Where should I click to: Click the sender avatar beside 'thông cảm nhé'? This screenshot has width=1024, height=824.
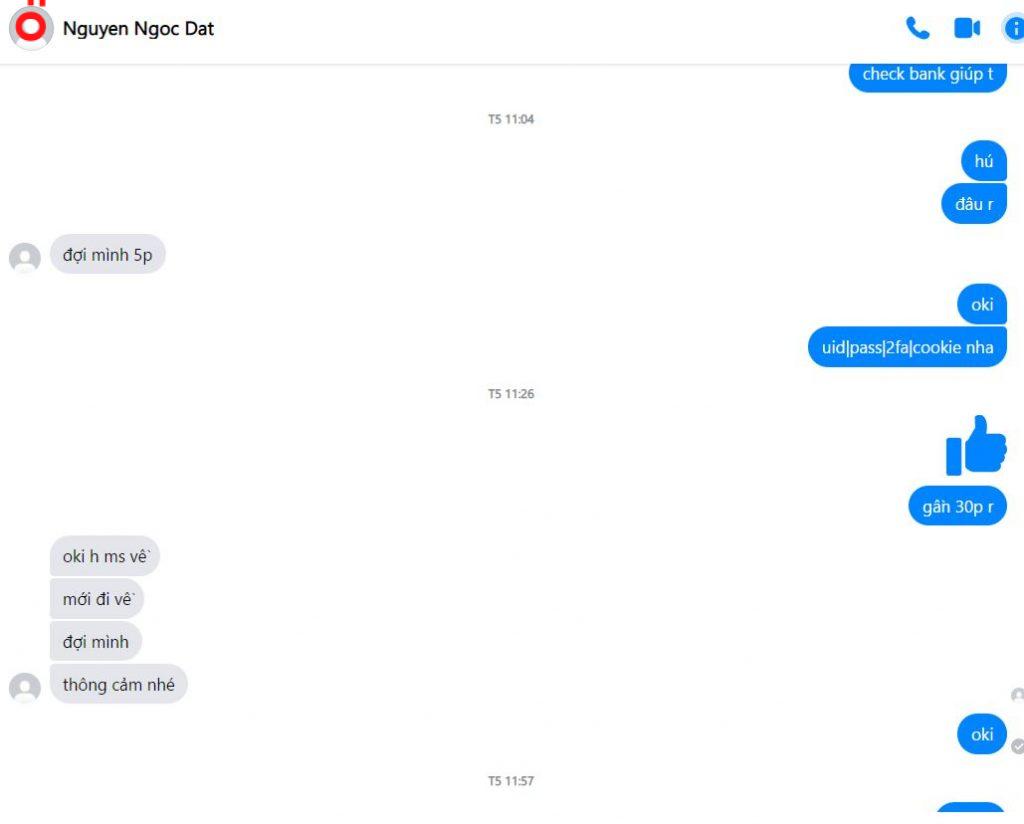(25, 688)
